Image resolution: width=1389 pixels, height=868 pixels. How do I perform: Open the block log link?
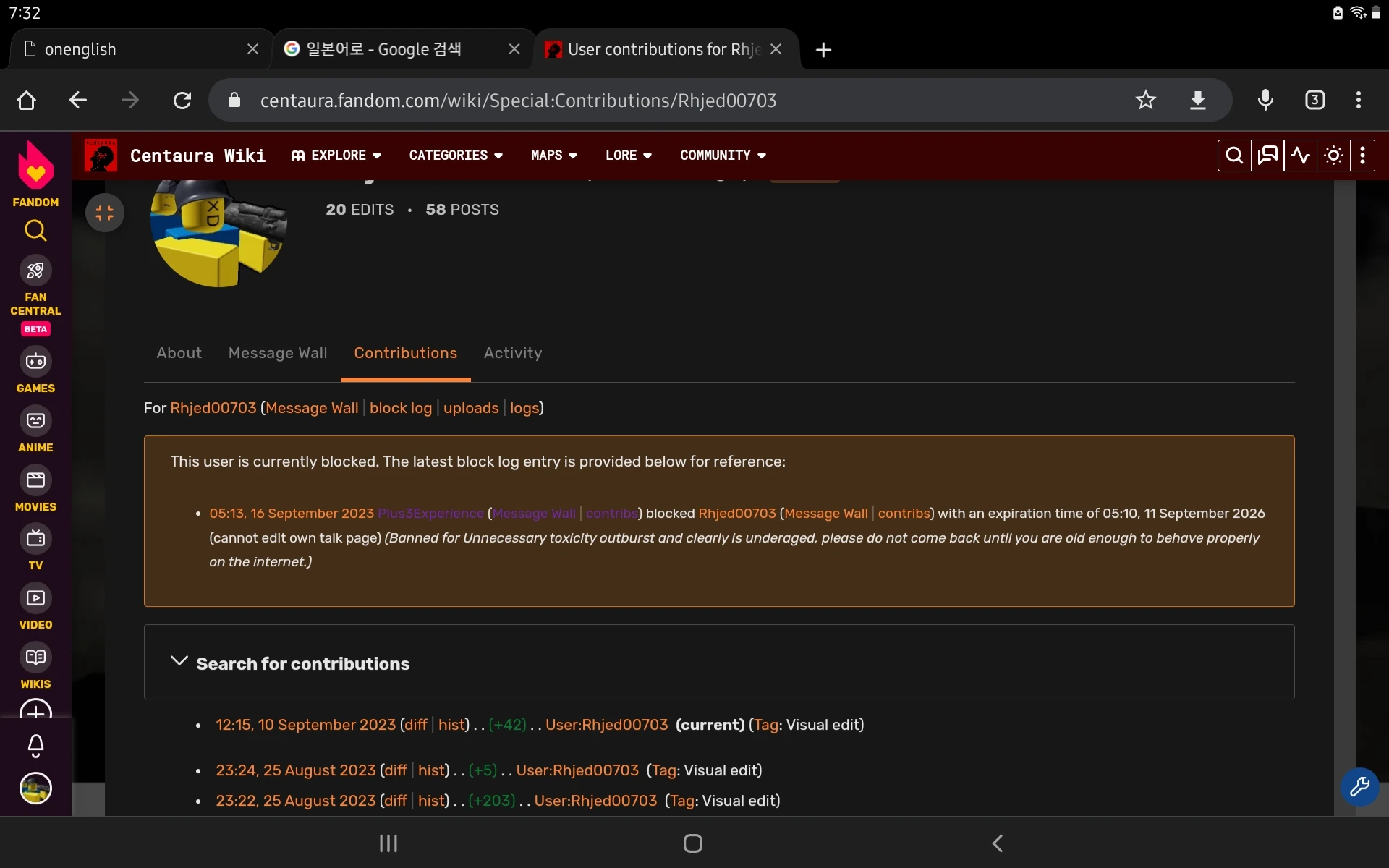[x=400, y=408]
